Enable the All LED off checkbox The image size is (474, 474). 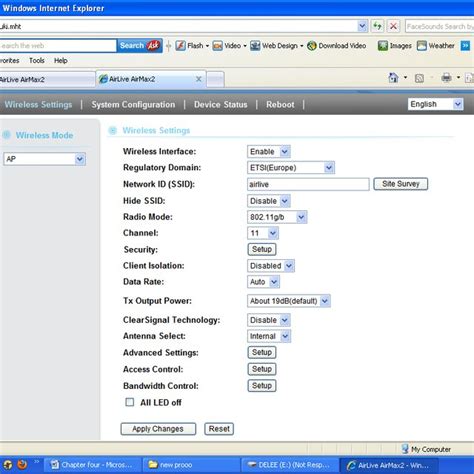pos(130,402)
